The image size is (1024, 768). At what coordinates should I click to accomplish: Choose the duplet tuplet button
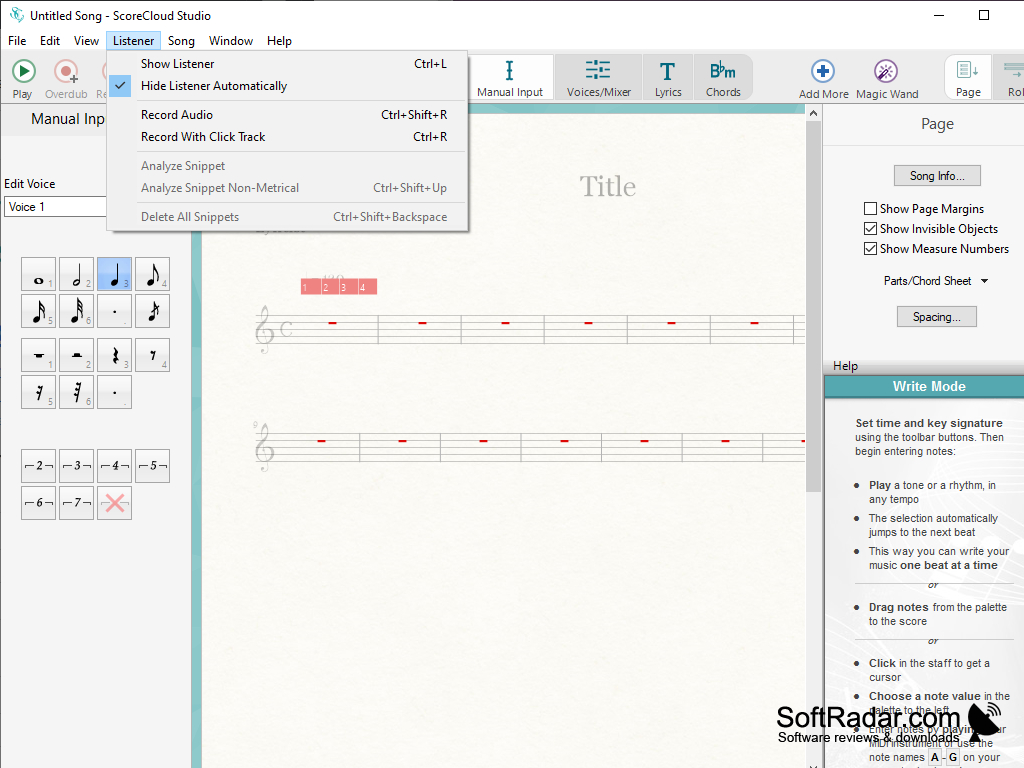(39, 466)
